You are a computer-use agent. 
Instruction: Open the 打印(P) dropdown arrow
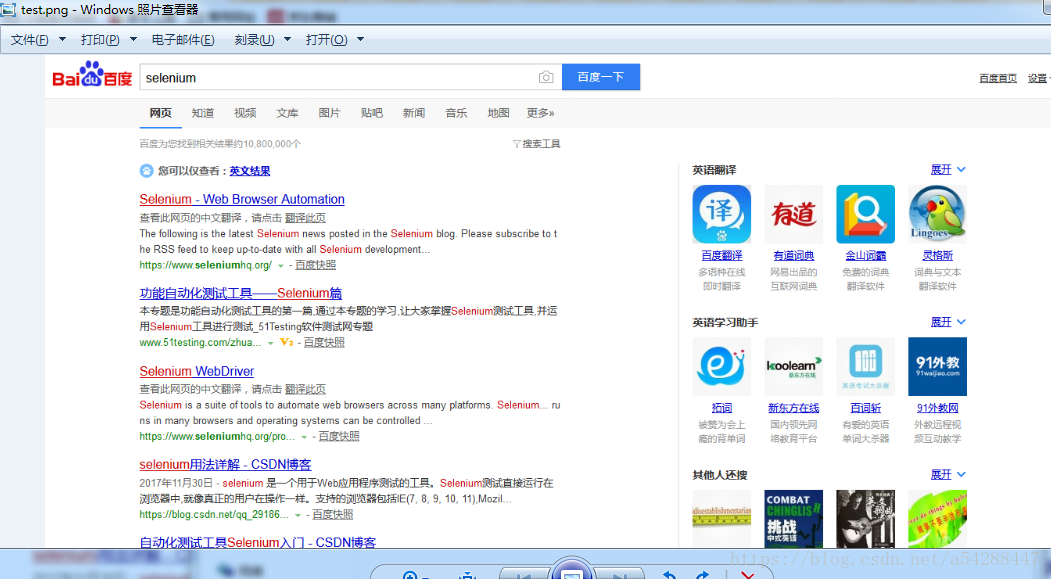coord(133,40)
